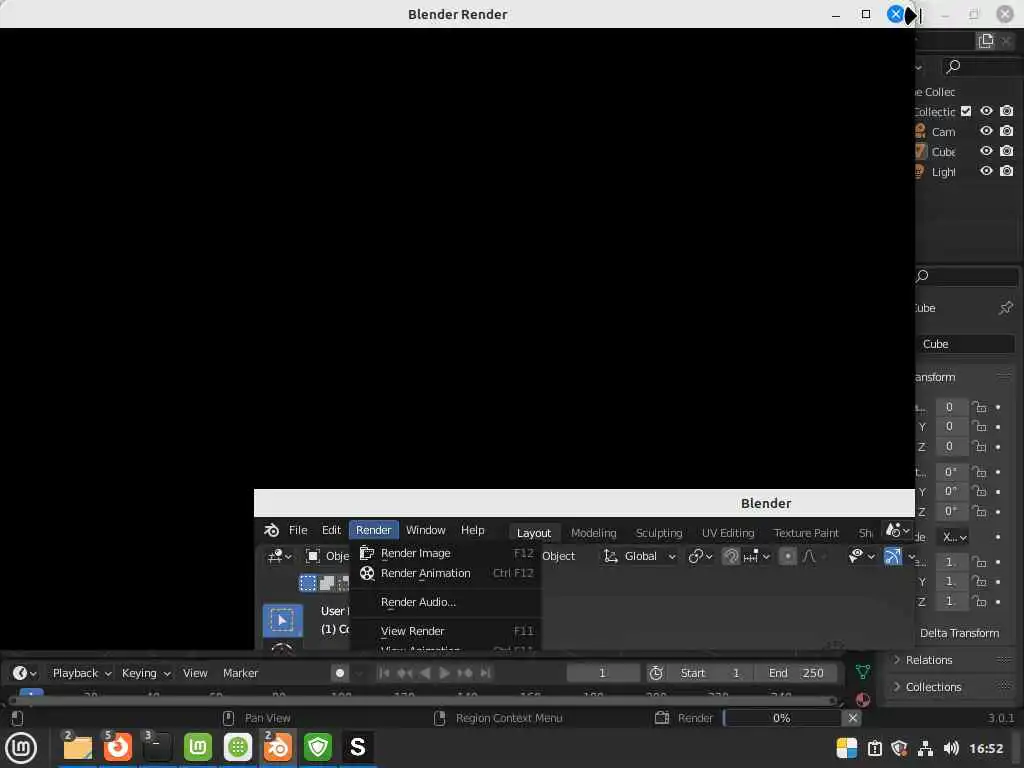1024x768 pixels.
Task: Click the Blender logo menu icon
Action: tap(271, 530)
